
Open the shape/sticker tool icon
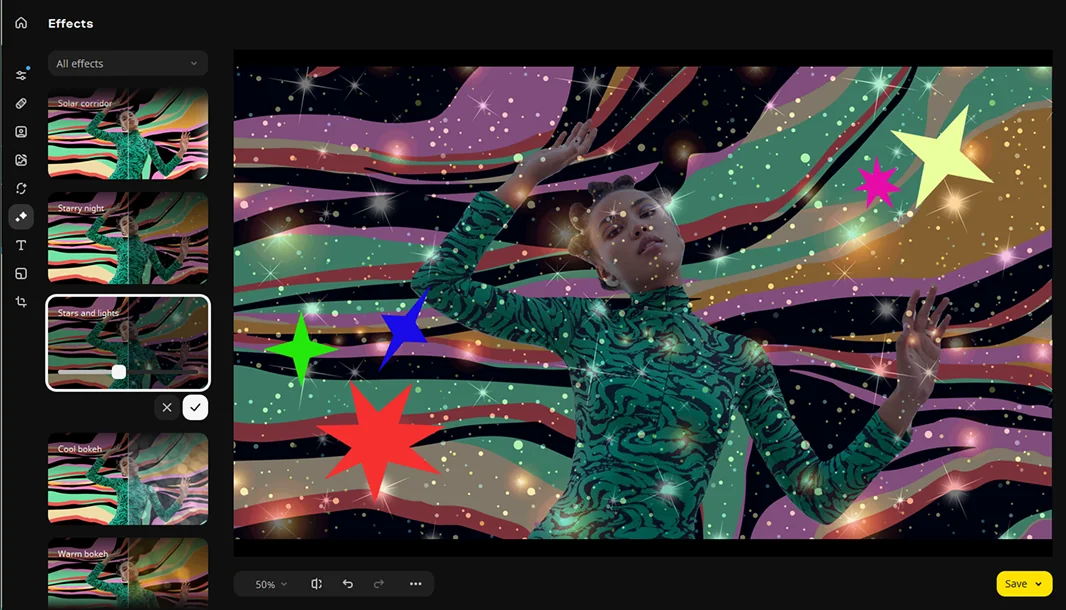tap(21, 273)
